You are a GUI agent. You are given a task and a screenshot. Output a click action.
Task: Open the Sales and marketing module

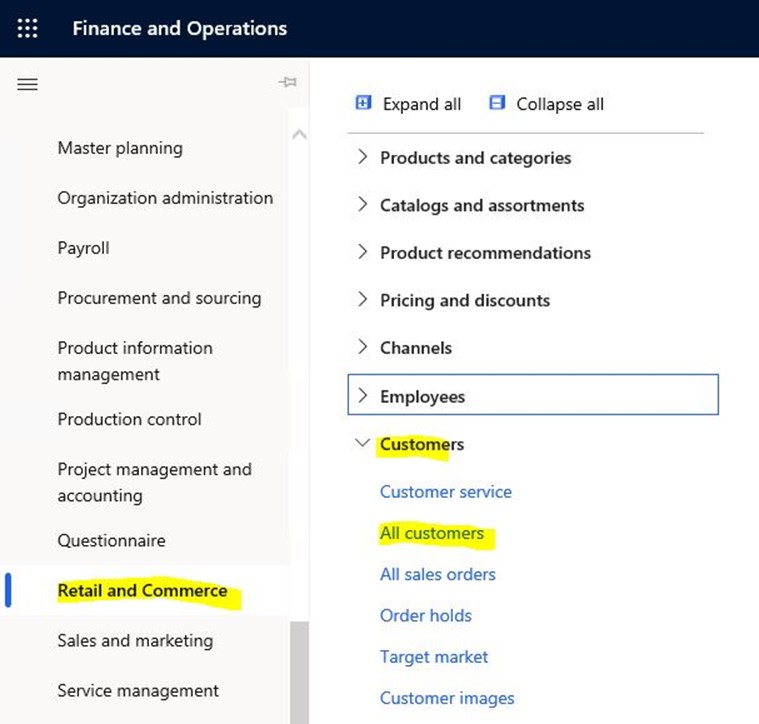click(x=135, y=640)
